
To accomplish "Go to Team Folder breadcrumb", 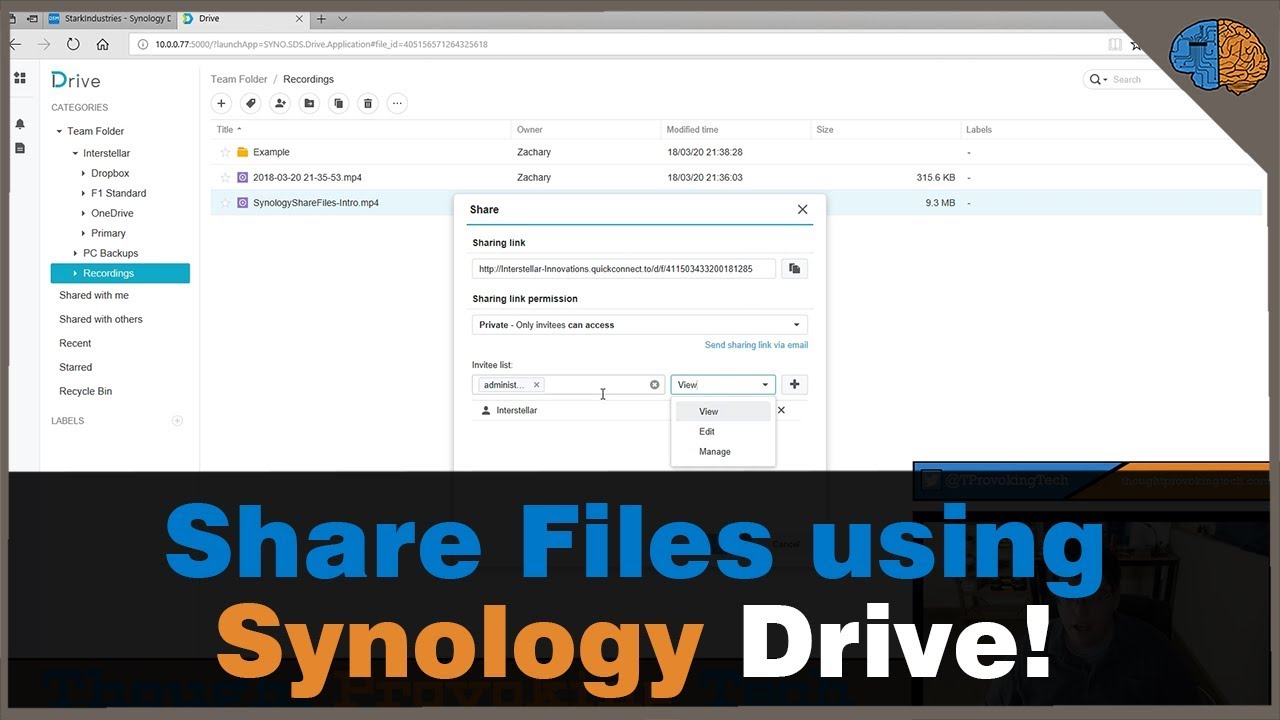I will click(x=239, y=79).
